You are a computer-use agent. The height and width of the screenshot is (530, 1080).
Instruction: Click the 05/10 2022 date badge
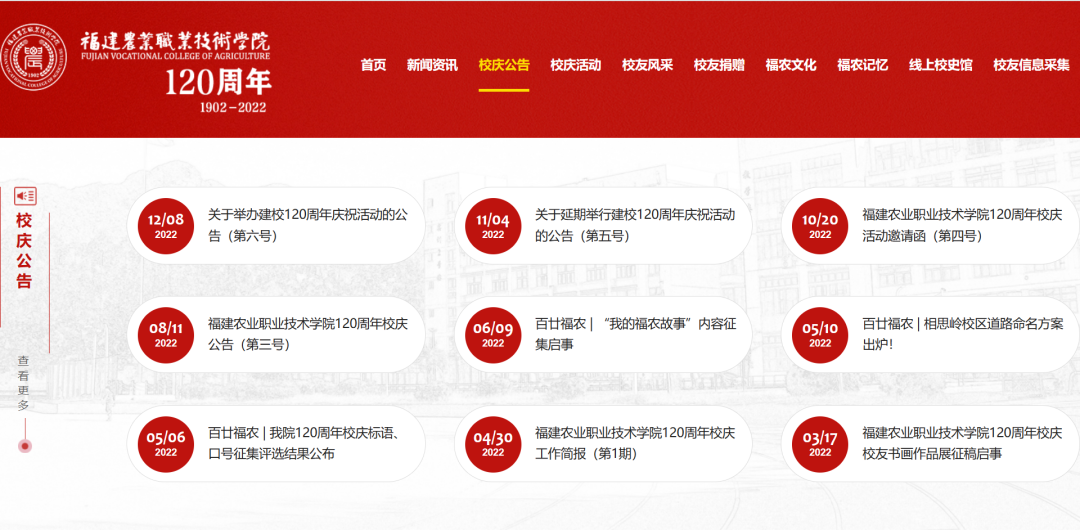(x=820, y=335)
